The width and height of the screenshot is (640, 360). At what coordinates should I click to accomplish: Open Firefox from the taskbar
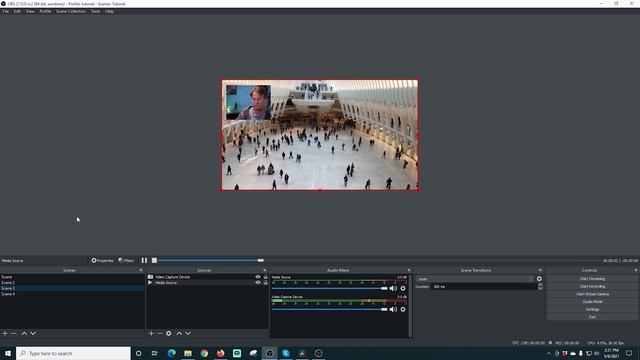[220, 353]
